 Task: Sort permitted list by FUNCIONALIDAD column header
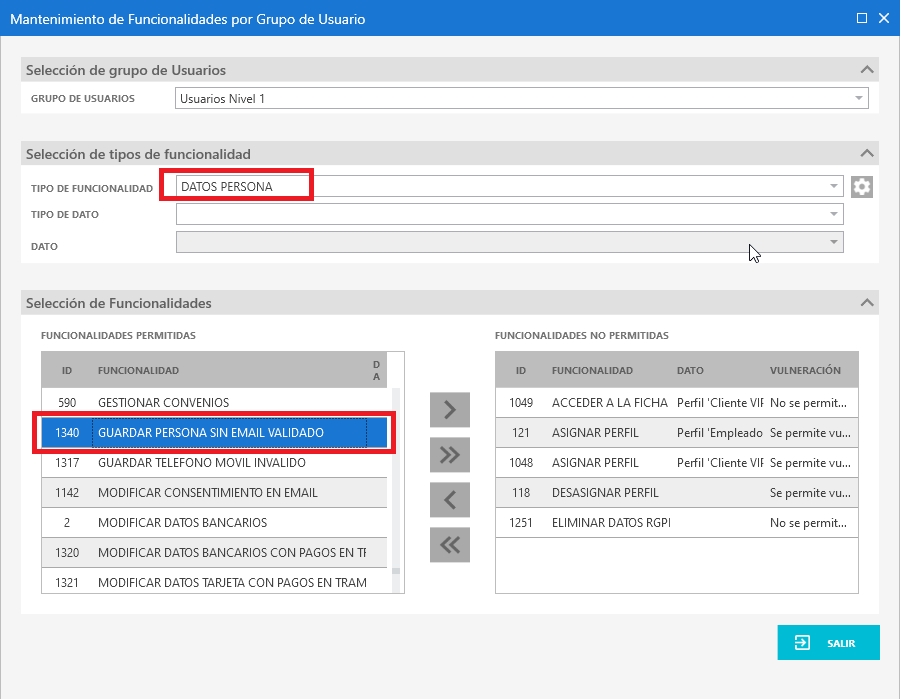(x=138, y=370)
